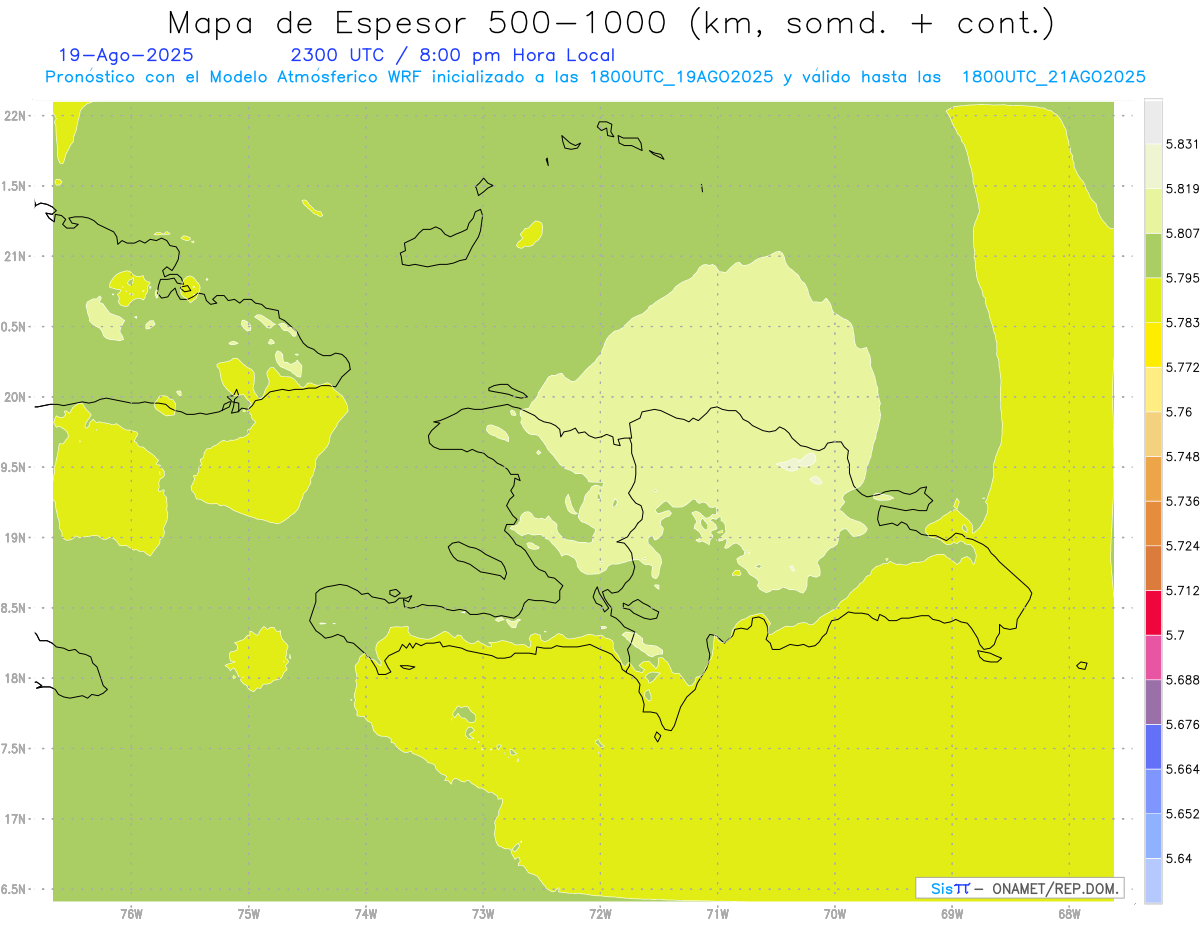Click the 0.5N latitude axis label
The image size is (1200, 927).
click(14, 327)
